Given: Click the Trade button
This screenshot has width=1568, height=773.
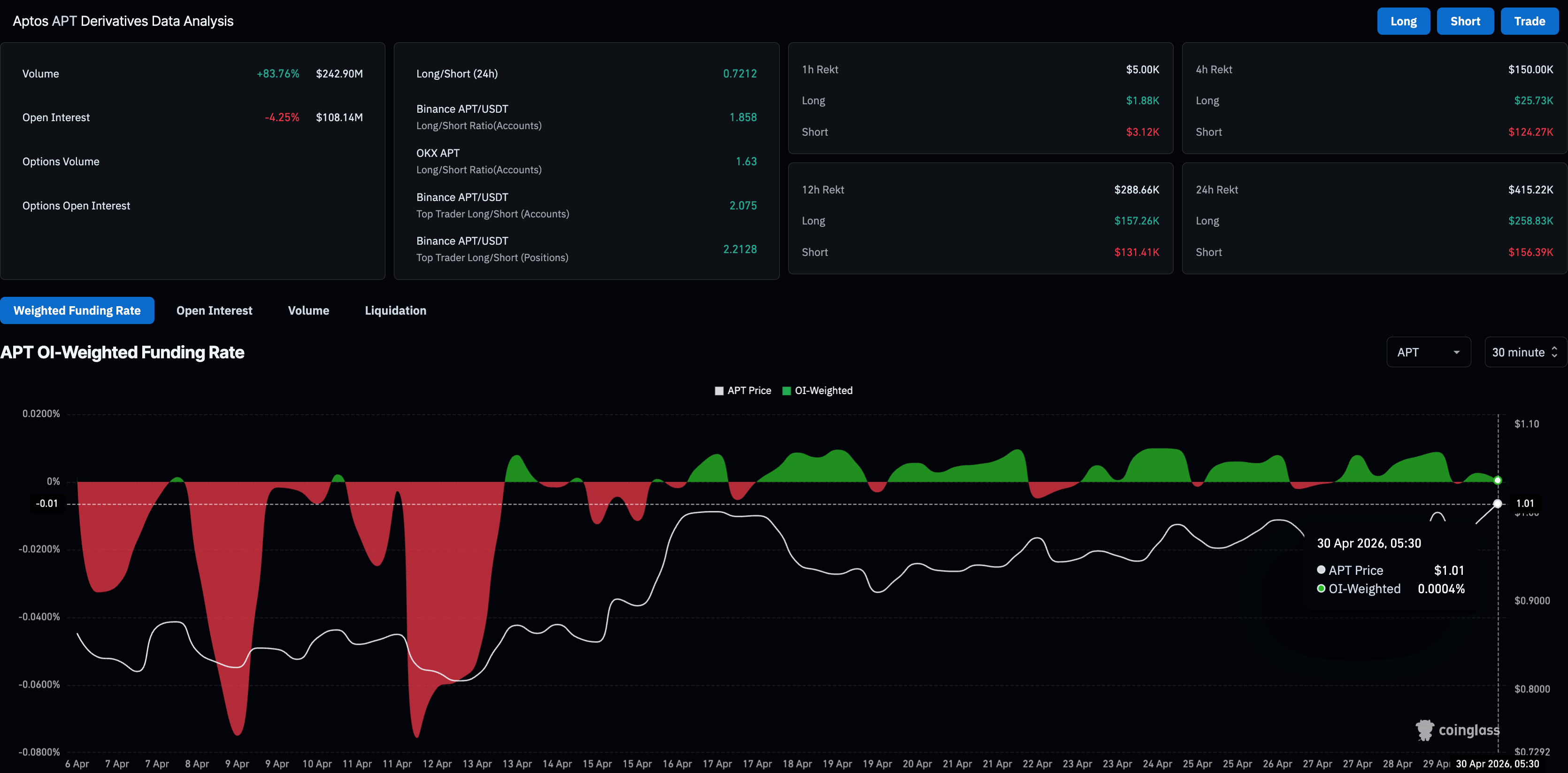Looking at the screenshot, I should tap(1529, 21).
